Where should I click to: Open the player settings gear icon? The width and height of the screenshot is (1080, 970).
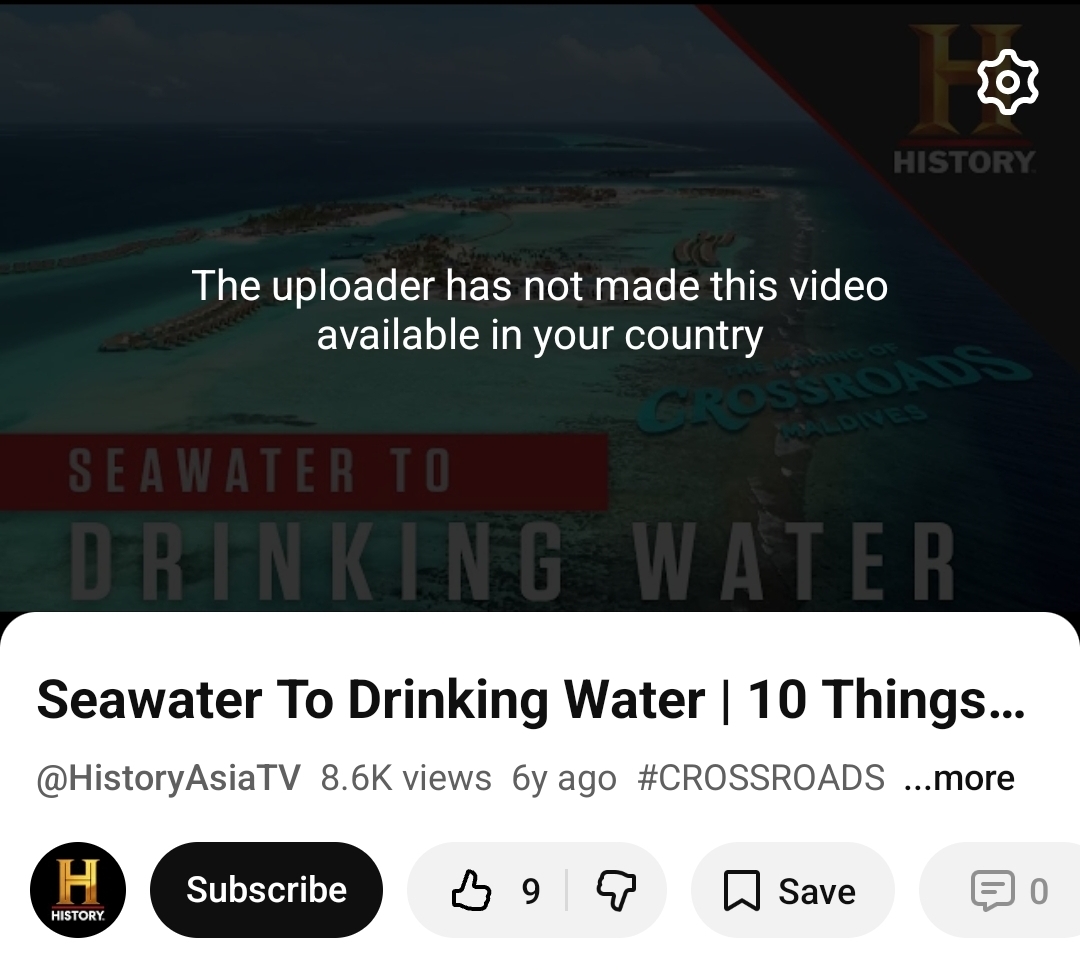(x=1007, y=82)
